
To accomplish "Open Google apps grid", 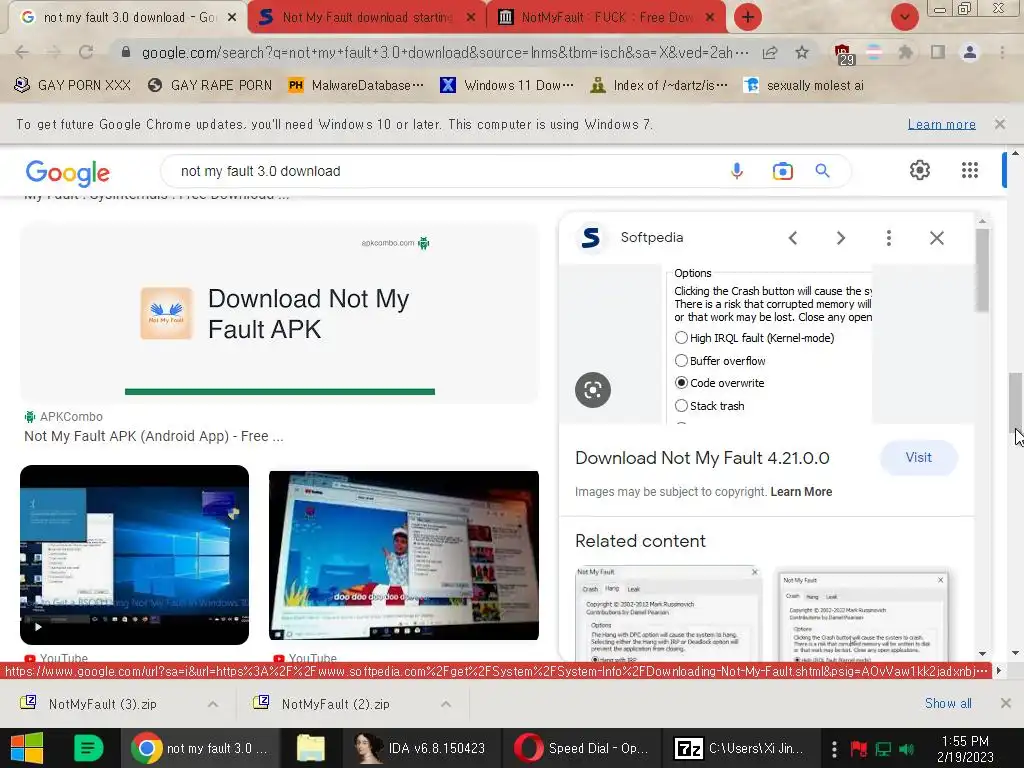I will (x=970, y=170).
